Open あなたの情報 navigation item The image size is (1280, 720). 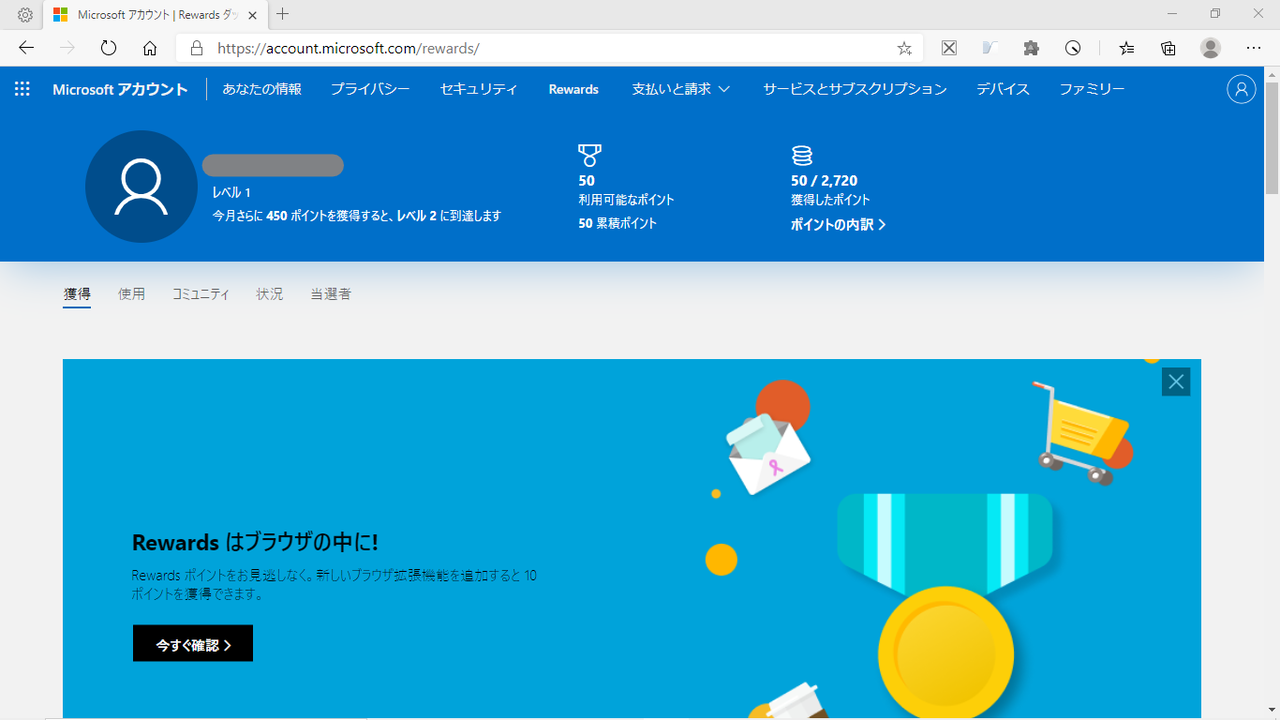[262, 89]
